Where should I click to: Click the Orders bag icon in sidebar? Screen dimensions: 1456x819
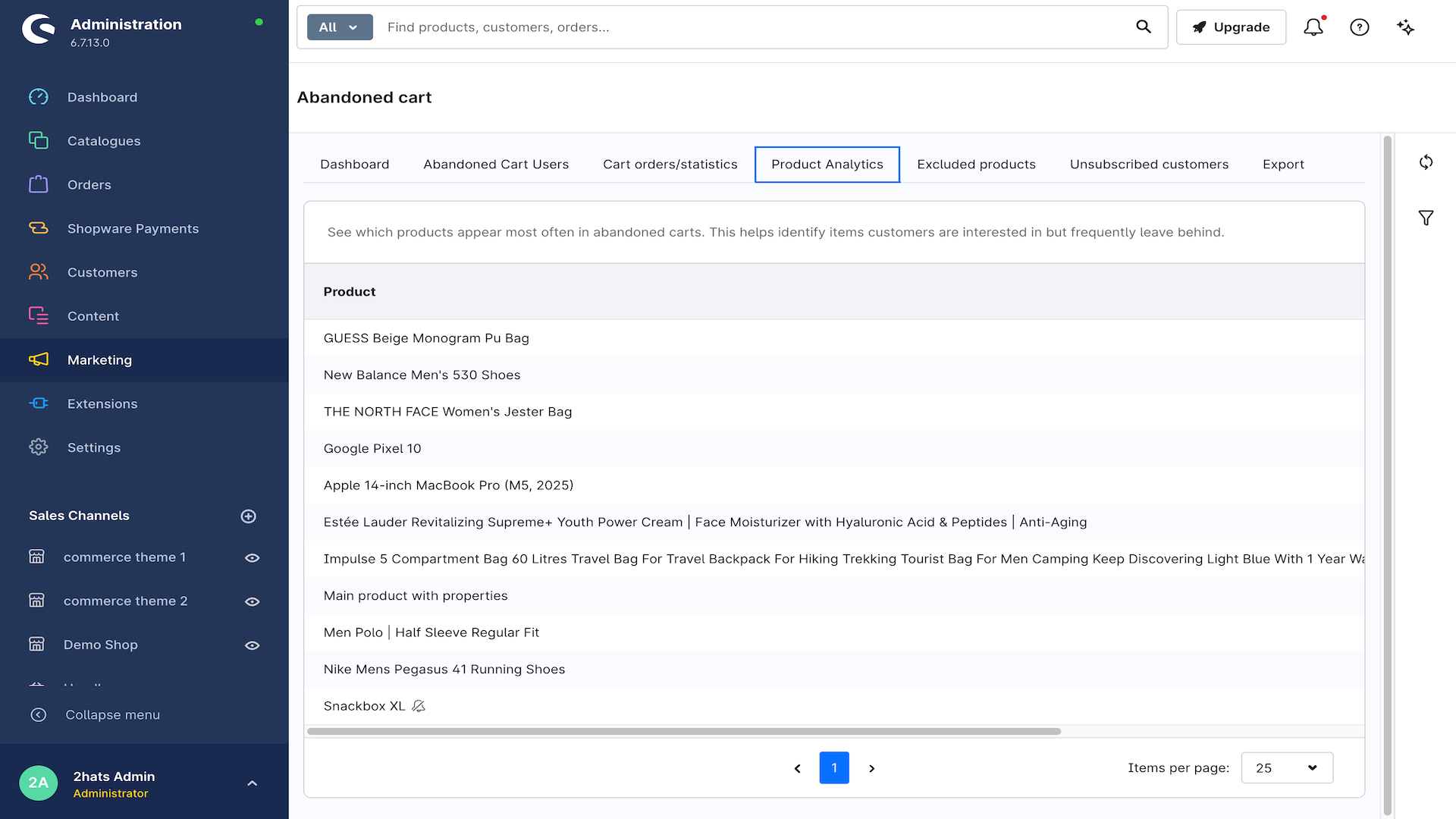pos(39,184)
